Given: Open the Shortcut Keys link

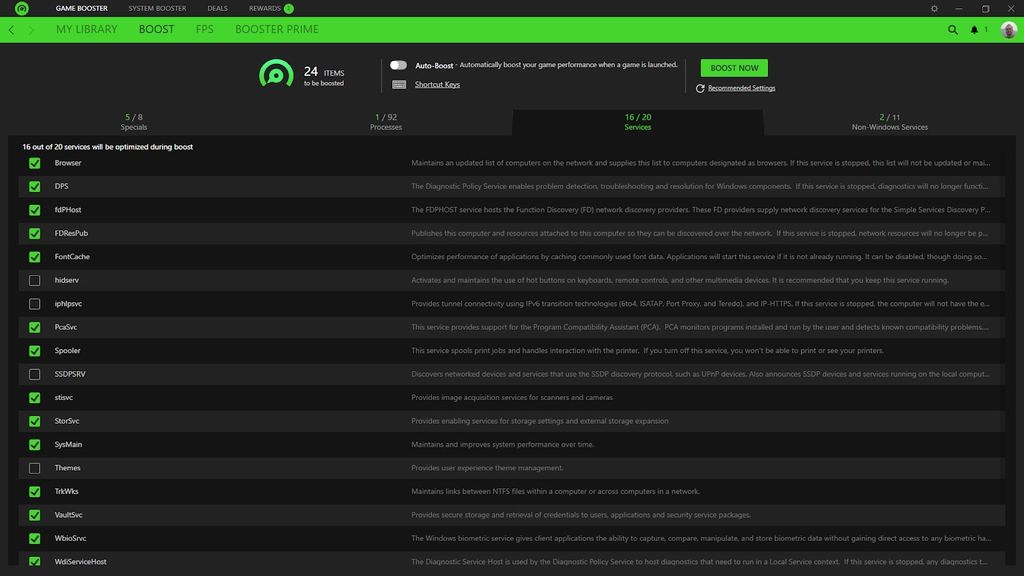Looking at the screenshot, I should pyautogui.click(x=437, y=84).
